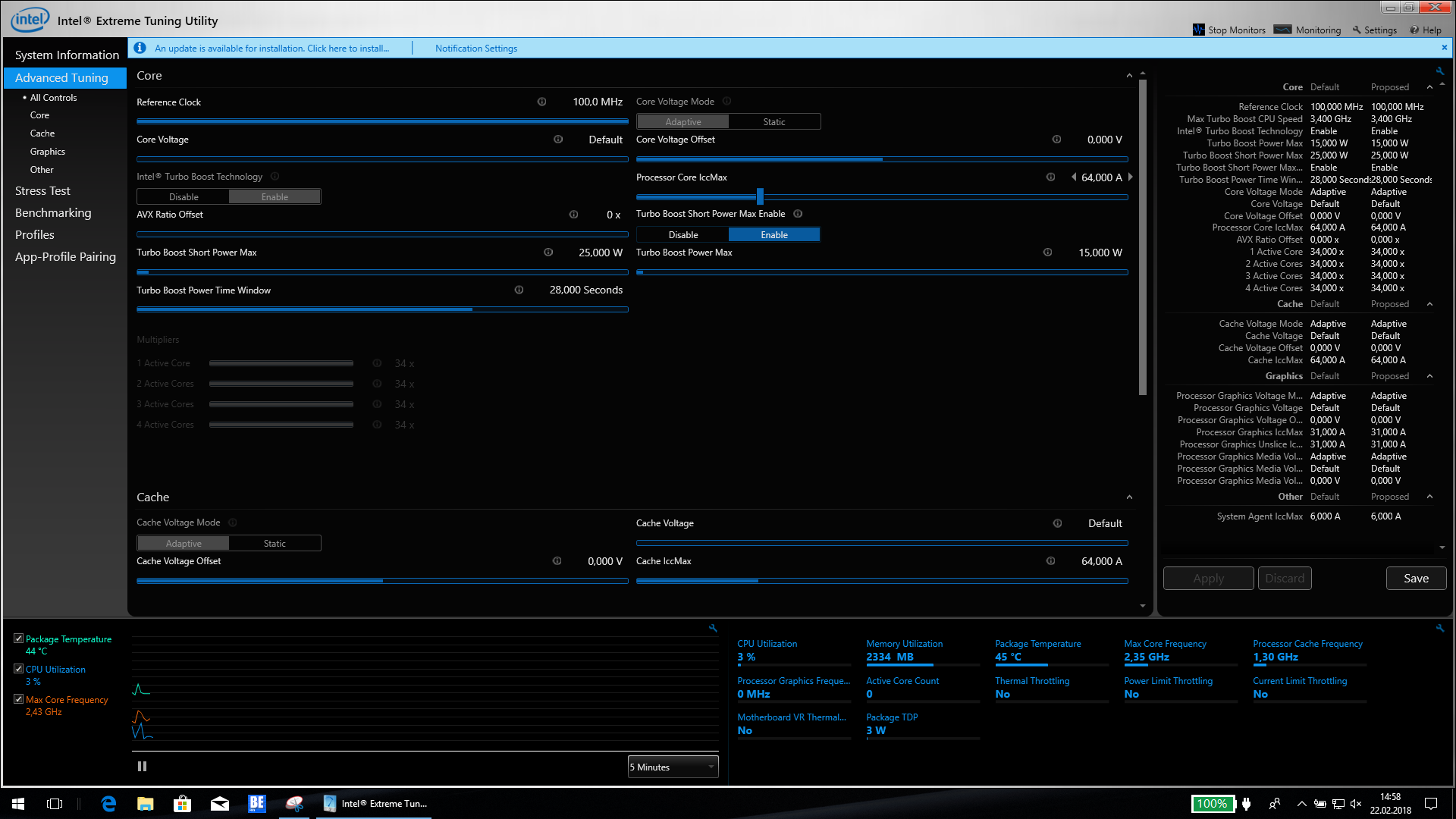Click the Save button
This screenshot has height=819, width=1456.
[1416, 579]
